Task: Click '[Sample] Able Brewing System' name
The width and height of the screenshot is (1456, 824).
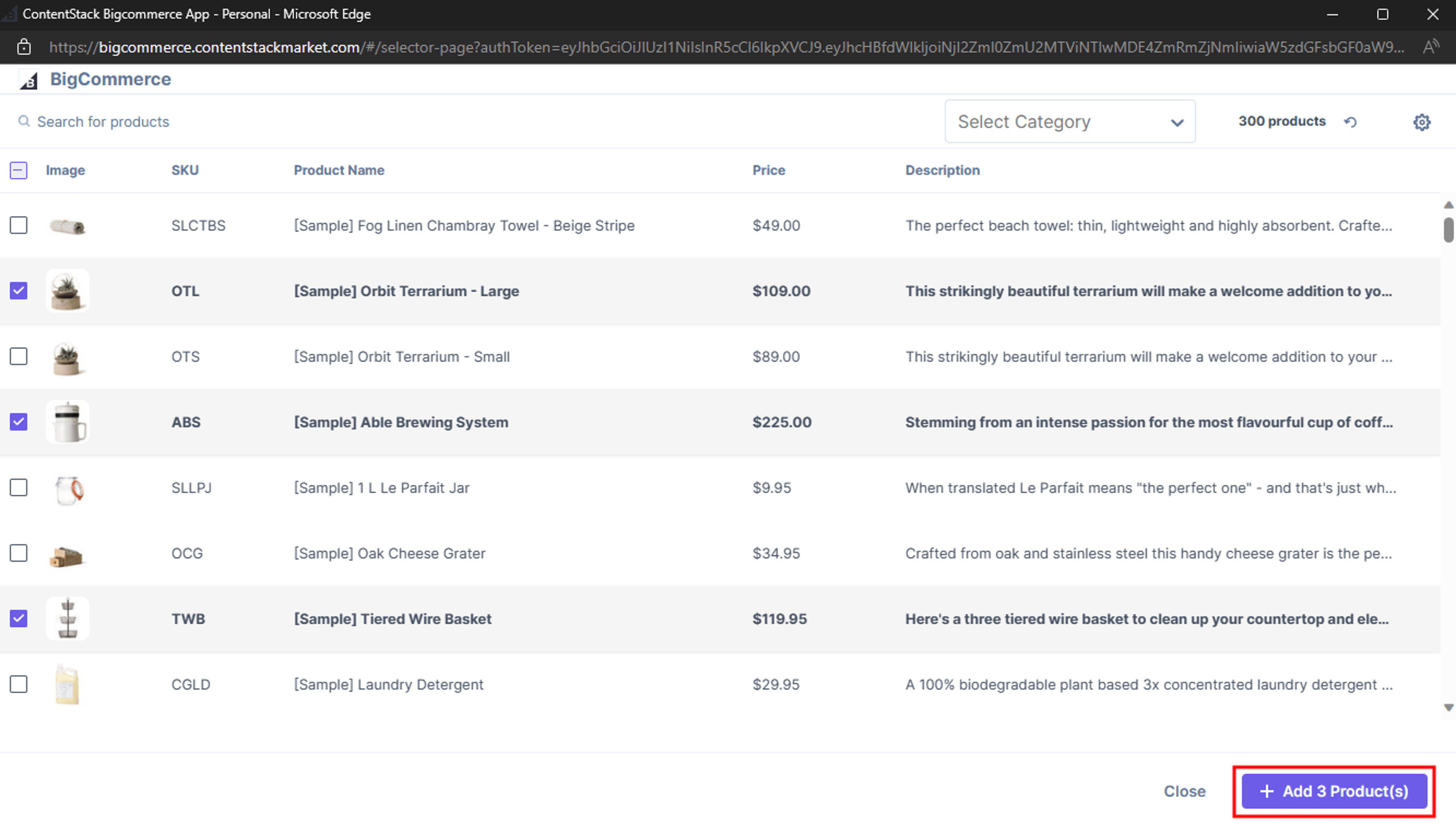Action: coord(401,422)
